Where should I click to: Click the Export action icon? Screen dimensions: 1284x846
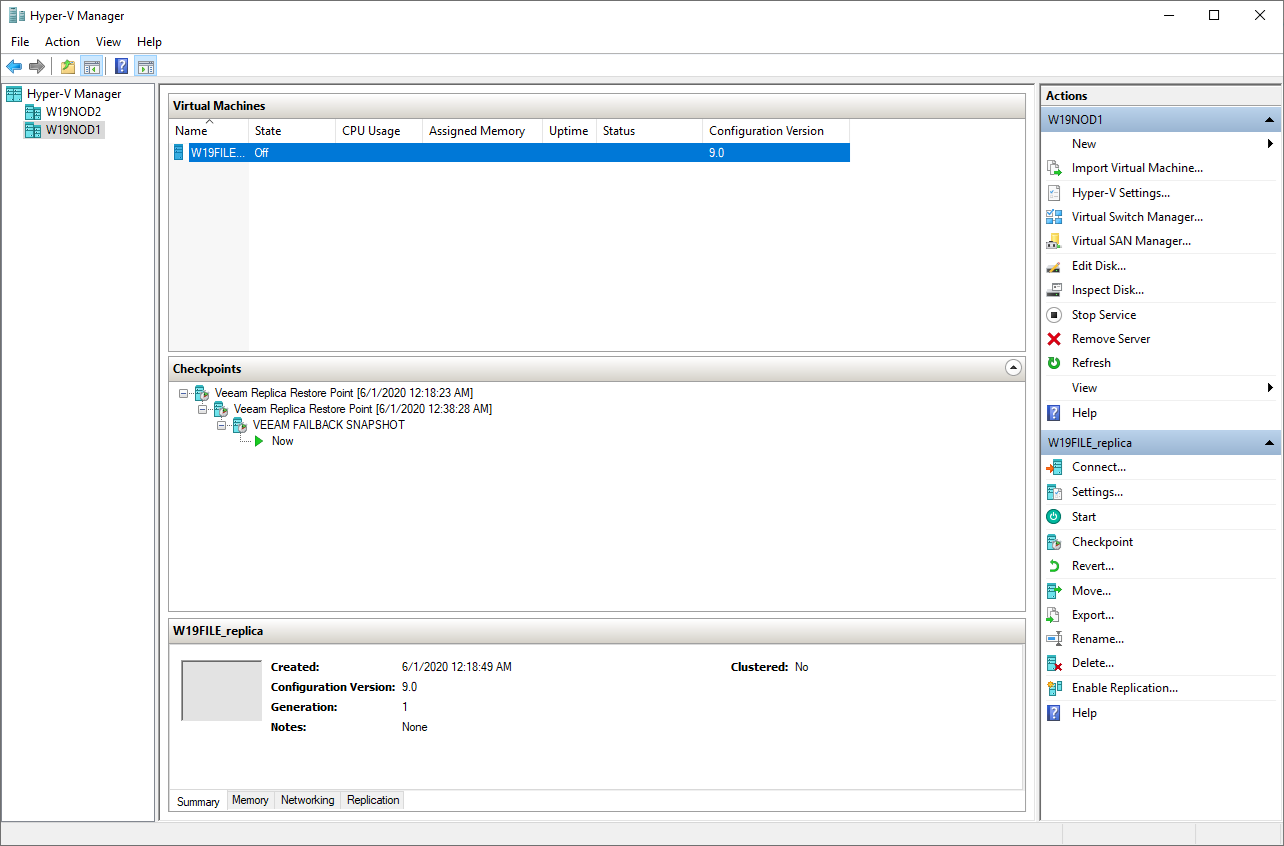tap(1053, 615)
